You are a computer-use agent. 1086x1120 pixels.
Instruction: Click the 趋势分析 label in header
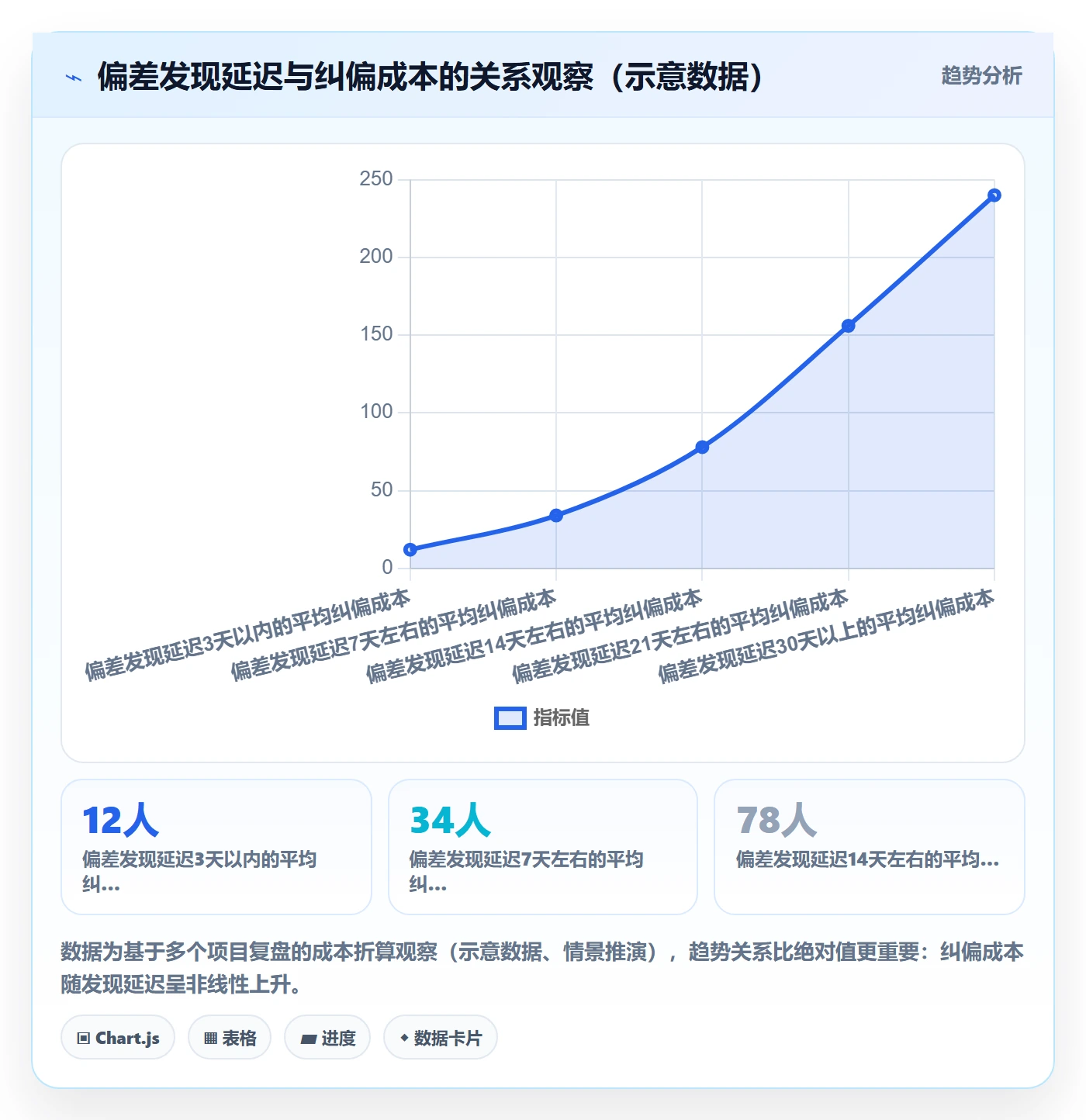pyautogui.click(x=981, y=75)
